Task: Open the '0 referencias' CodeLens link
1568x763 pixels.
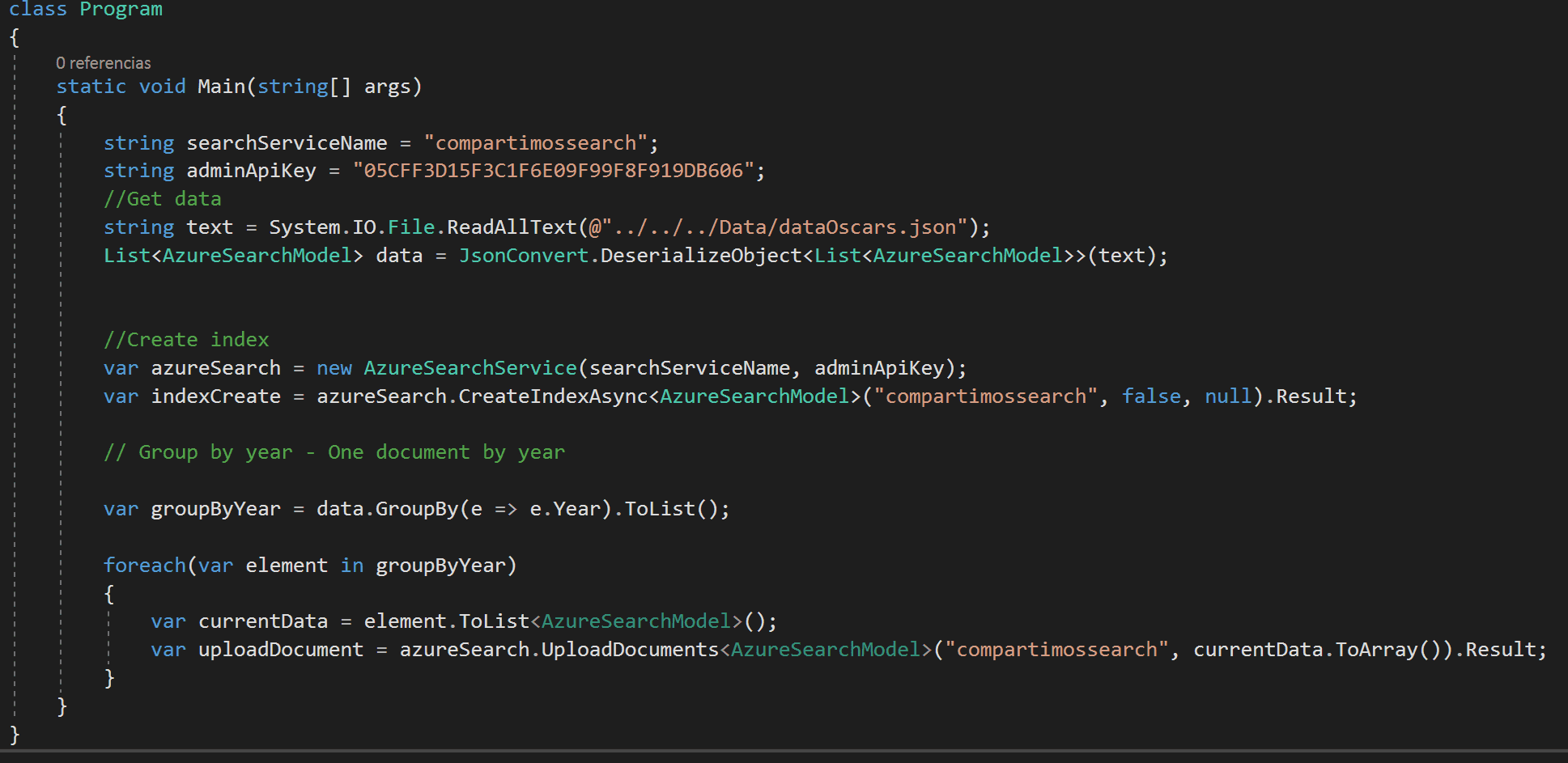Action: 103,63
